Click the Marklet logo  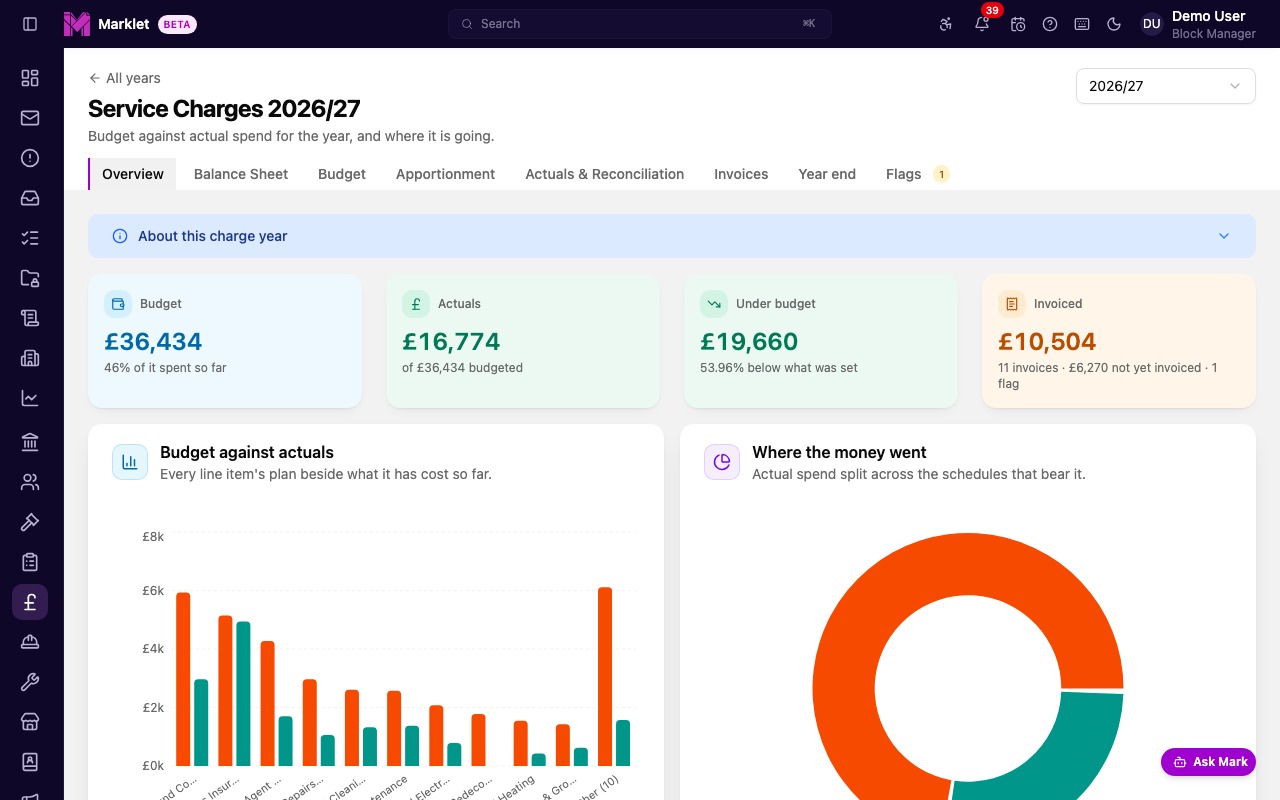[77, 24]
